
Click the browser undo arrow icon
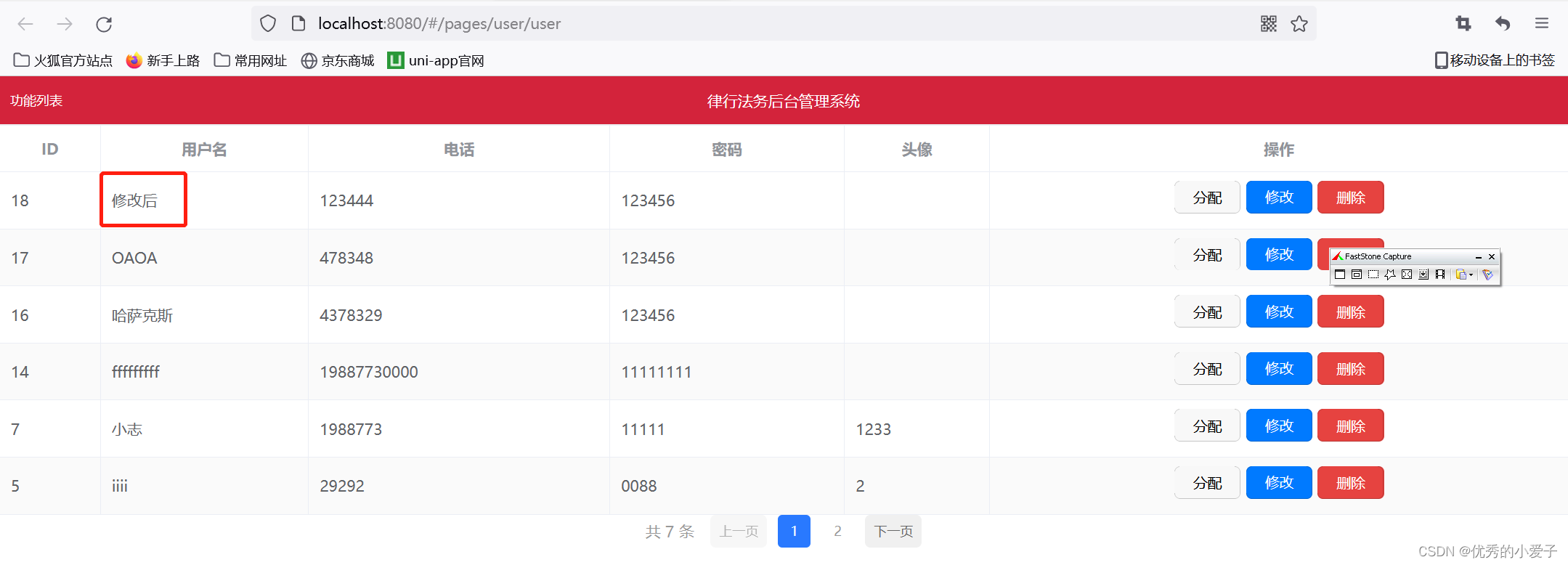(x=1503, y=24)
